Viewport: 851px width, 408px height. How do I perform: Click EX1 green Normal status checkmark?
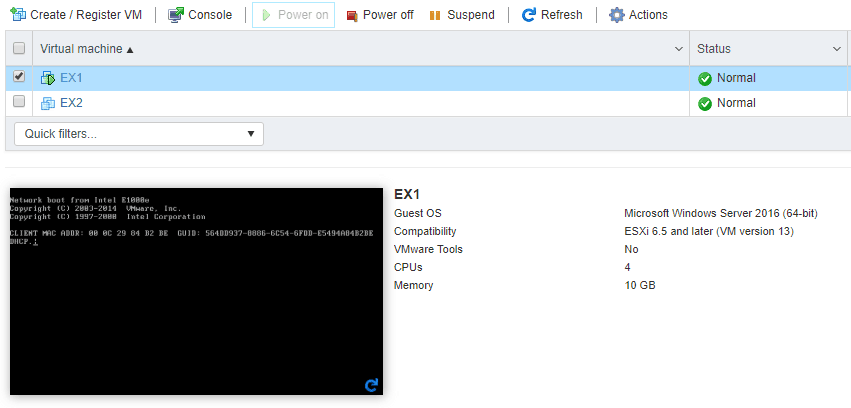(x=704, y=79)
